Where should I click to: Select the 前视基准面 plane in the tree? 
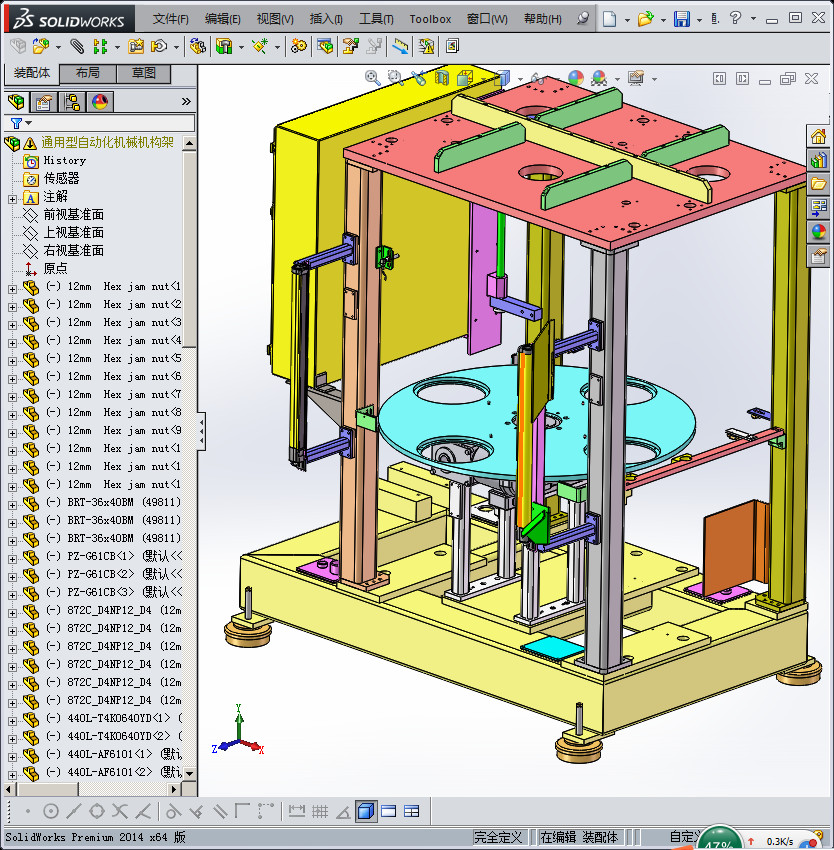(x=73, y=215)
